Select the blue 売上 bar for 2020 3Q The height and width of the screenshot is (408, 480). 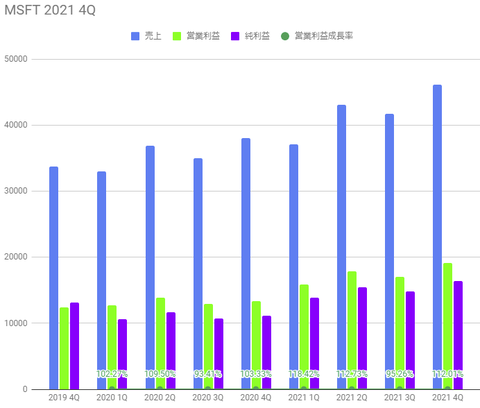point(198,274)
